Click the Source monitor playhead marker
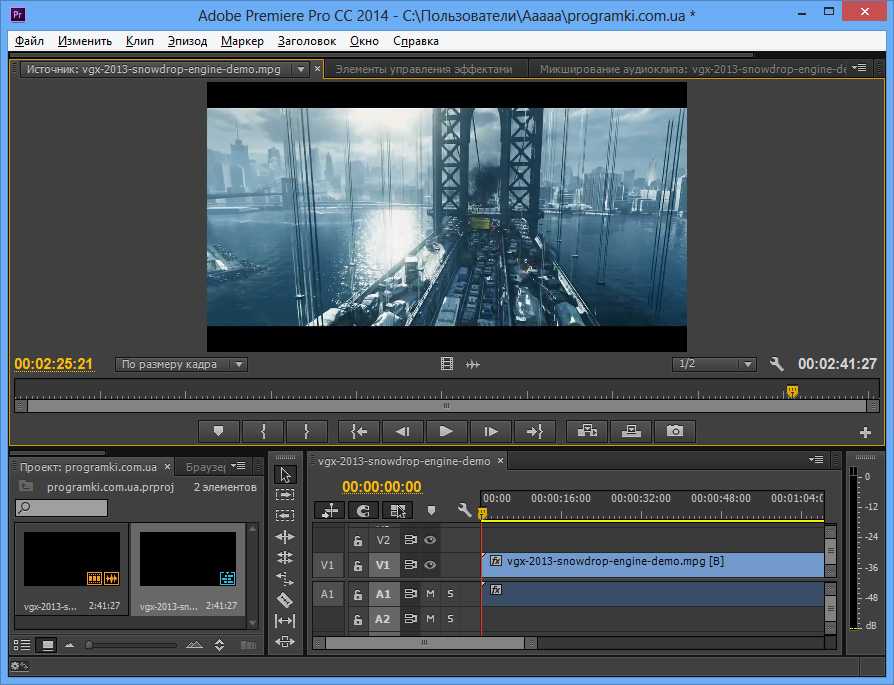The height and width of the screenshot is (685, 894). [792, 391]
